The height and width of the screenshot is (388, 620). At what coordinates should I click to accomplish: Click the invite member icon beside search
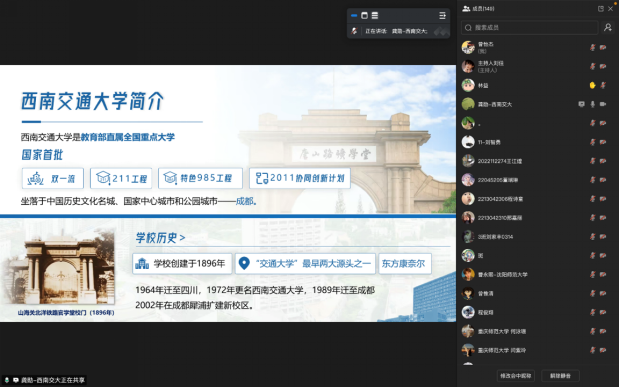(x=607, y=27)
